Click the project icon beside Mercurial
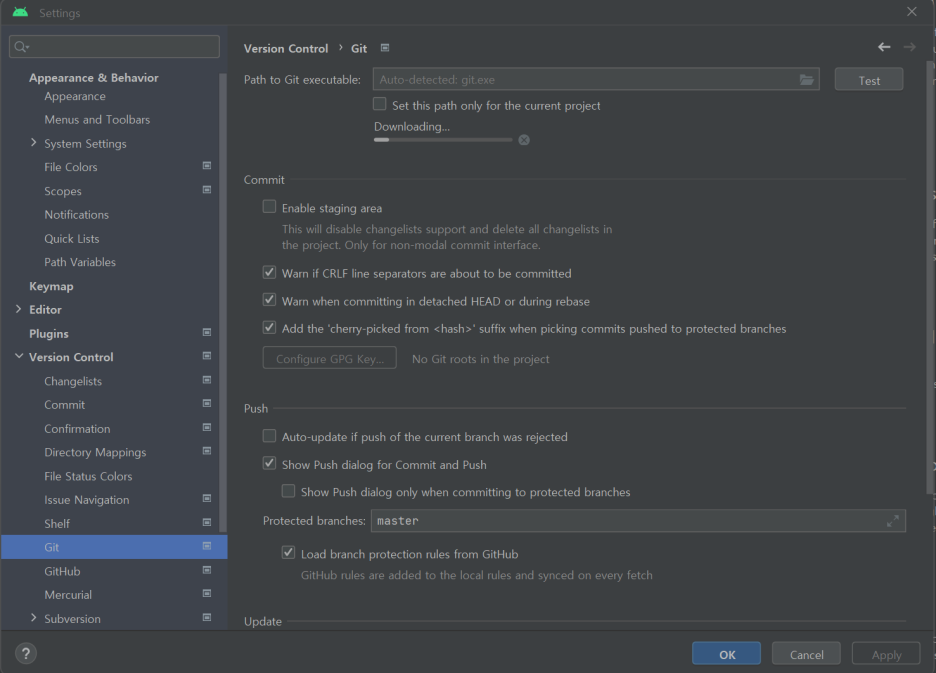The image size is (936, 673). 207,593
